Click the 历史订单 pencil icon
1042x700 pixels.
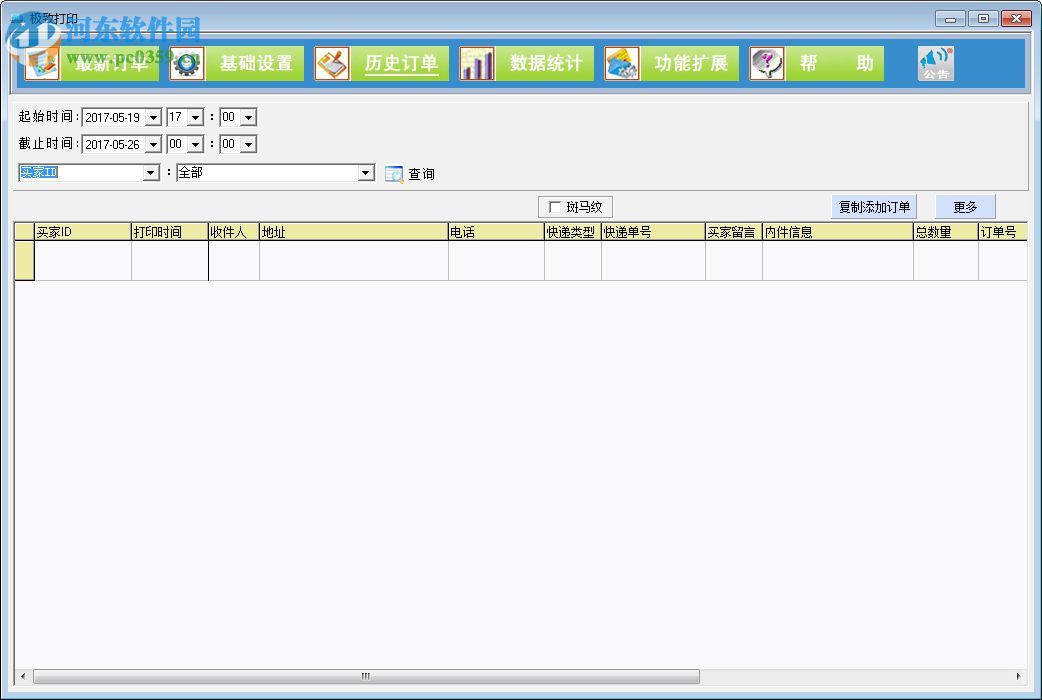(x=332, y=64)
